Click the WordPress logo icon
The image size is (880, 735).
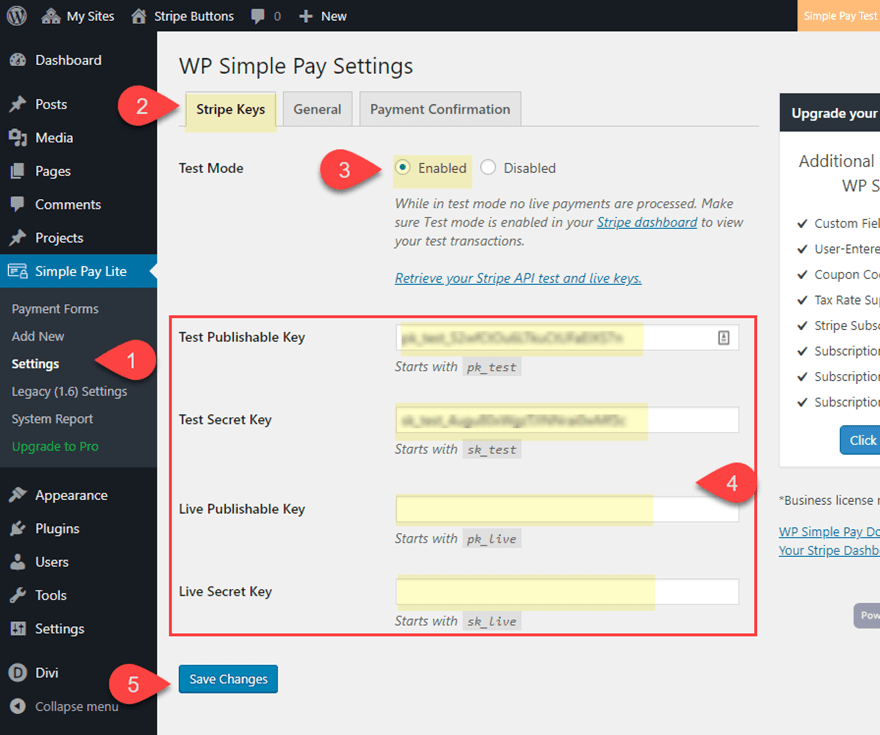[17, 16]
